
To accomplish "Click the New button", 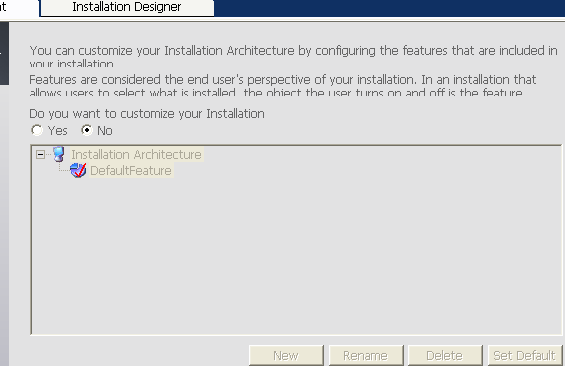I will click(x=286, y=356).
